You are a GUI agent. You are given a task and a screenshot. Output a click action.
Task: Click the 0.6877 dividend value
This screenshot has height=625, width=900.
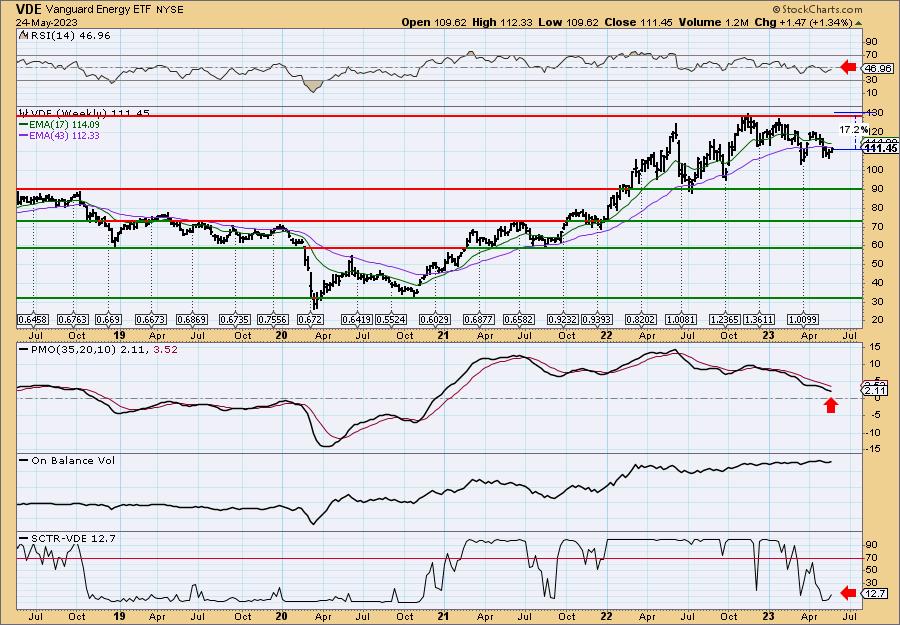(x=479, y=319)
